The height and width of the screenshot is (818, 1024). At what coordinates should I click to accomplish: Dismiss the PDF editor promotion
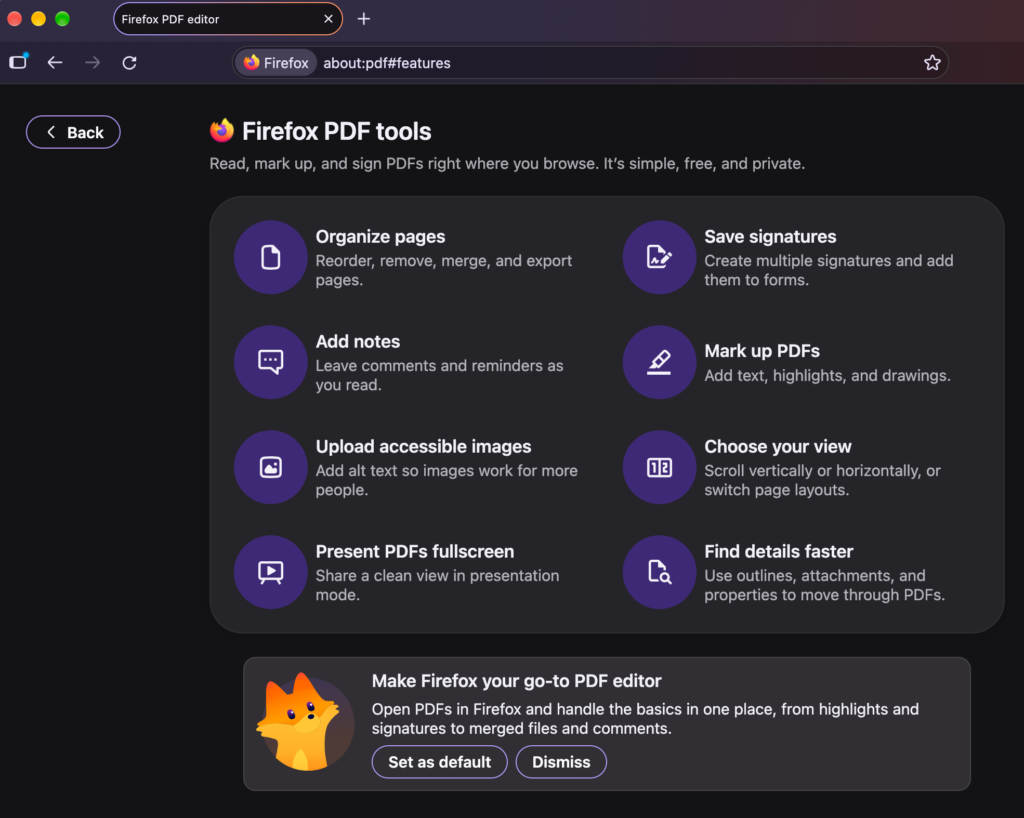pos(561,762)
